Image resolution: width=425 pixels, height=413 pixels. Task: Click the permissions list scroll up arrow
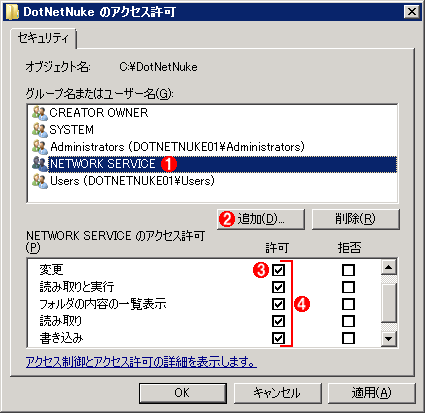pos(389,267)
